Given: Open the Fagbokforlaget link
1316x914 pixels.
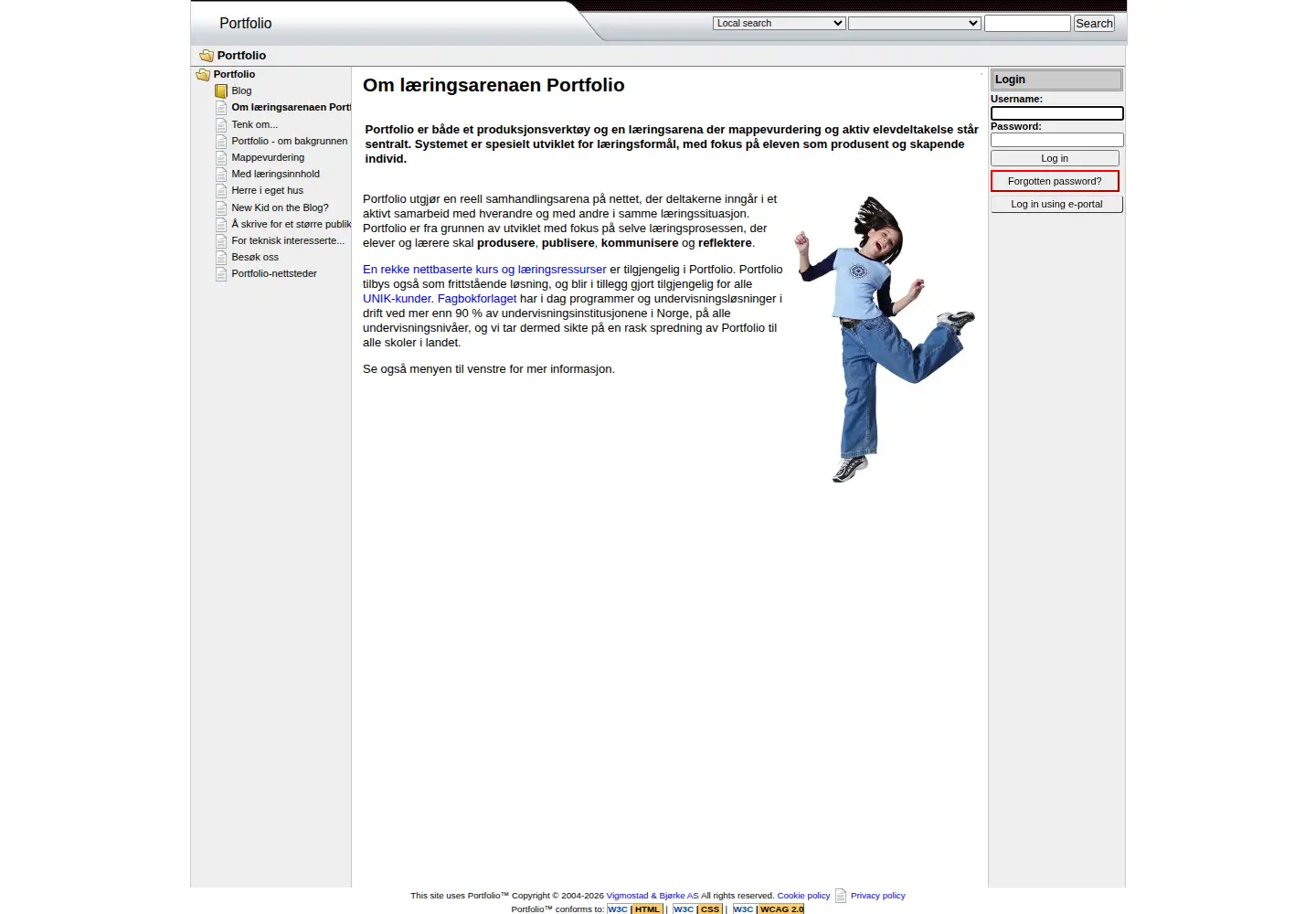Looking at the screenshot, I should pyautogui.click(x=477, y=299).
